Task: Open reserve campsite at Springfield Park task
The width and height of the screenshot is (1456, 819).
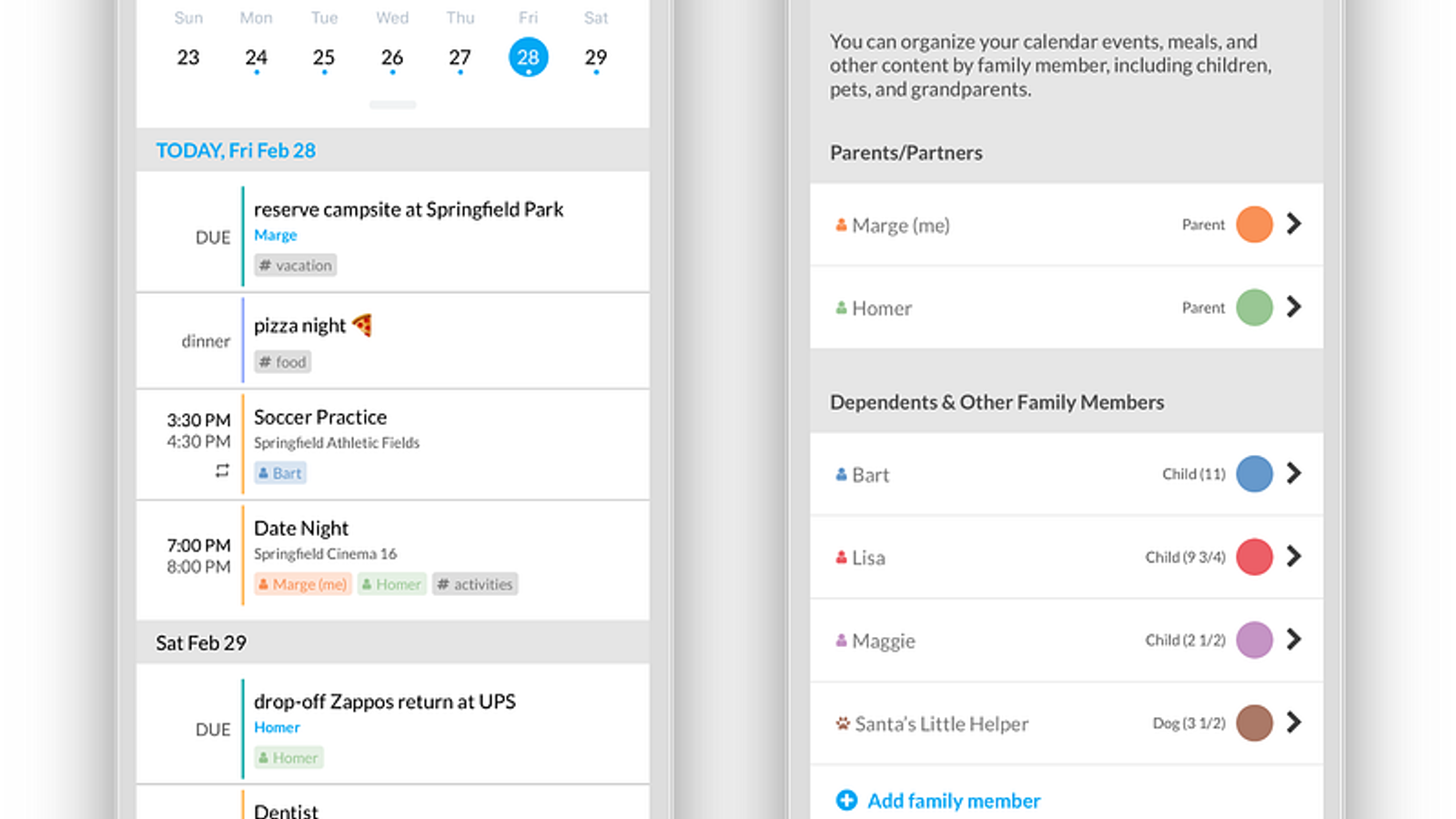Action: point(392,232)
